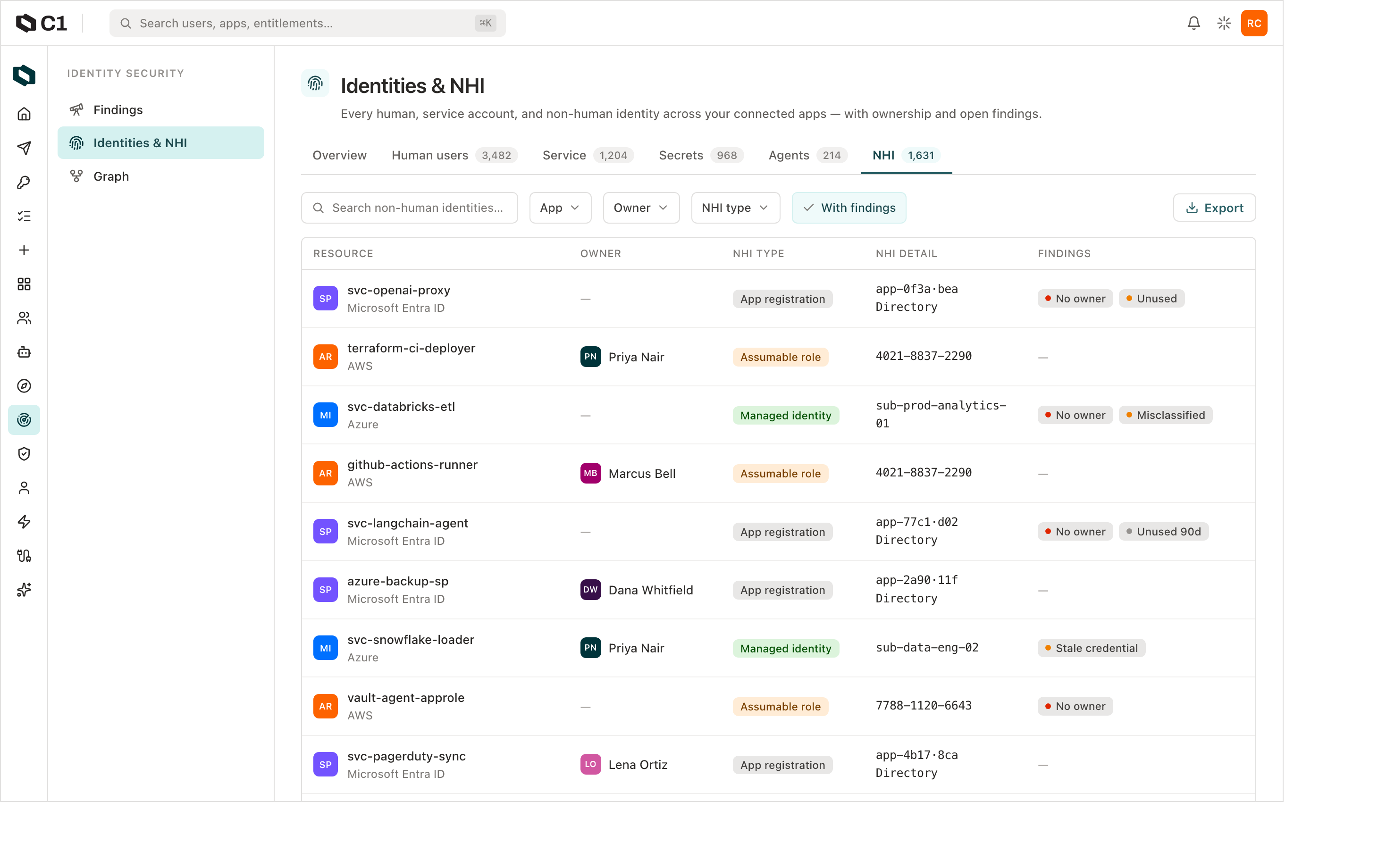Image resolution: width=1378 pixels, height=868 pixels.
Task: Click the home icon in left rail
Action: point(24,114)
